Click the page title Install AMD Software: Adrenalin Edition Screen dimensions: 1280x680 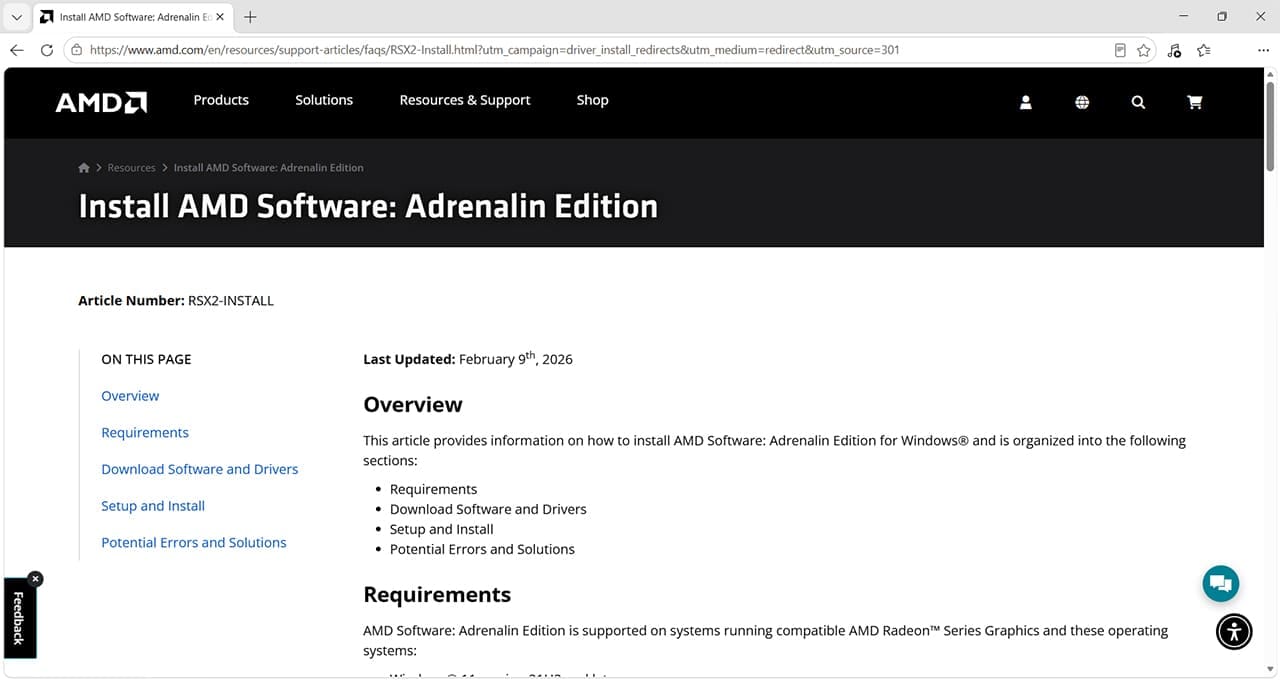coord(368,206)
